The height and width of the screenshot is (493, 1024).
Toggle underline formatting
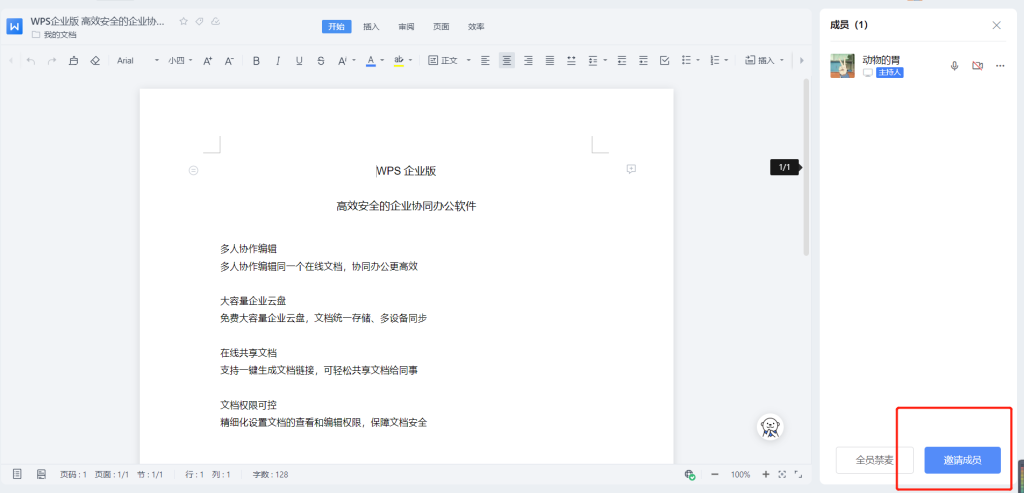click(x=299, y=61)
